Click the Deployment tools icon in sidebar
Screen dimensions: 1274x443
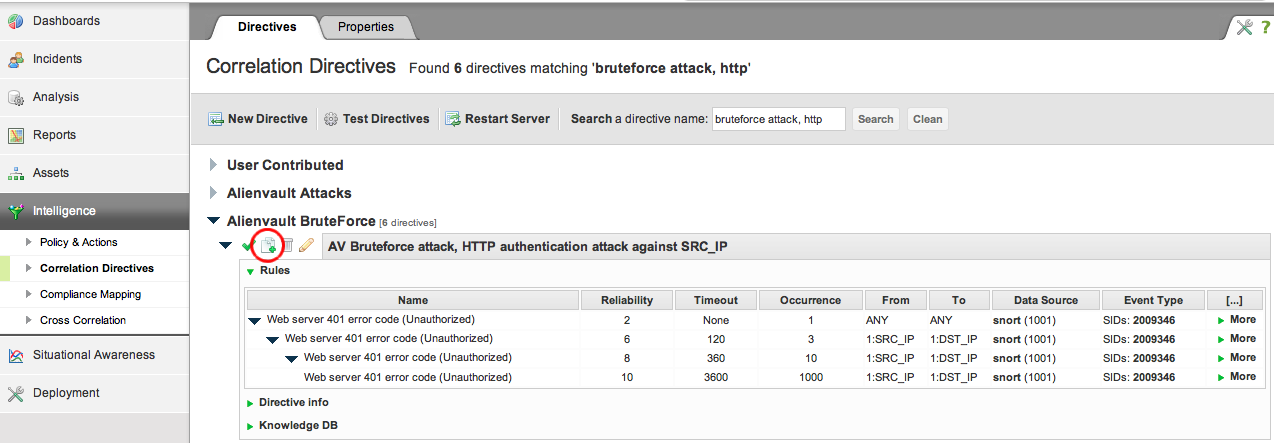[x=16, y=393]
